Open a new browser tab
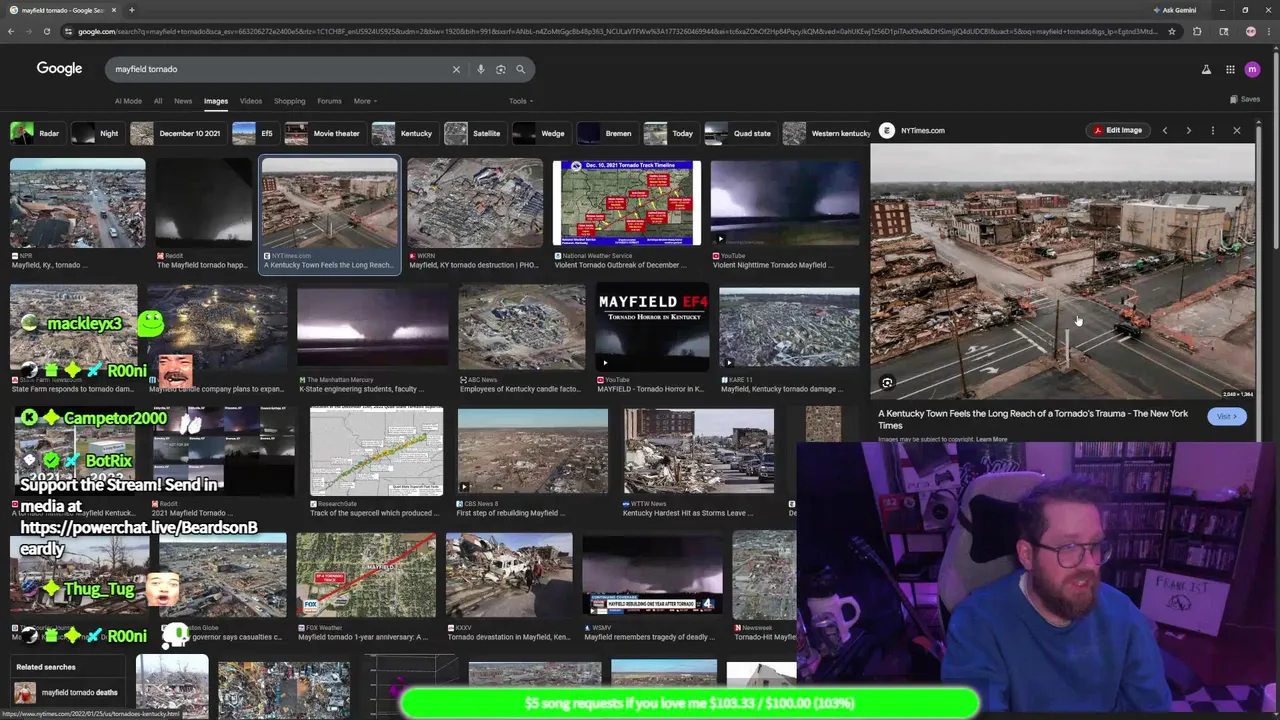This screenshot has width=1280, height=720. point(131,10)
